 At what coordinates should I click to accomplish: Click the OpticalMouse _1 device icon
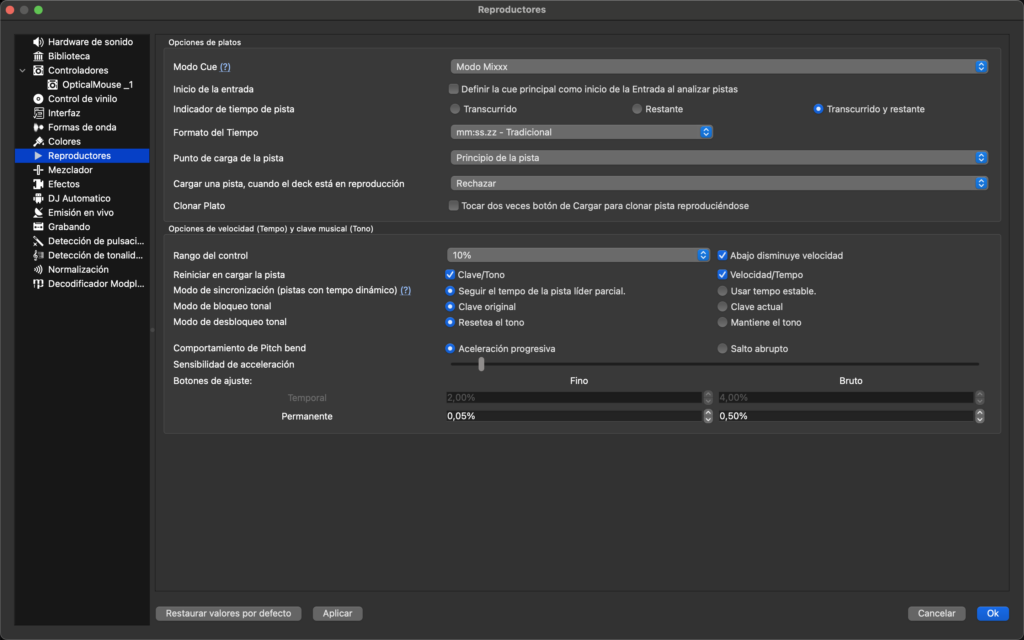point(53,85)
